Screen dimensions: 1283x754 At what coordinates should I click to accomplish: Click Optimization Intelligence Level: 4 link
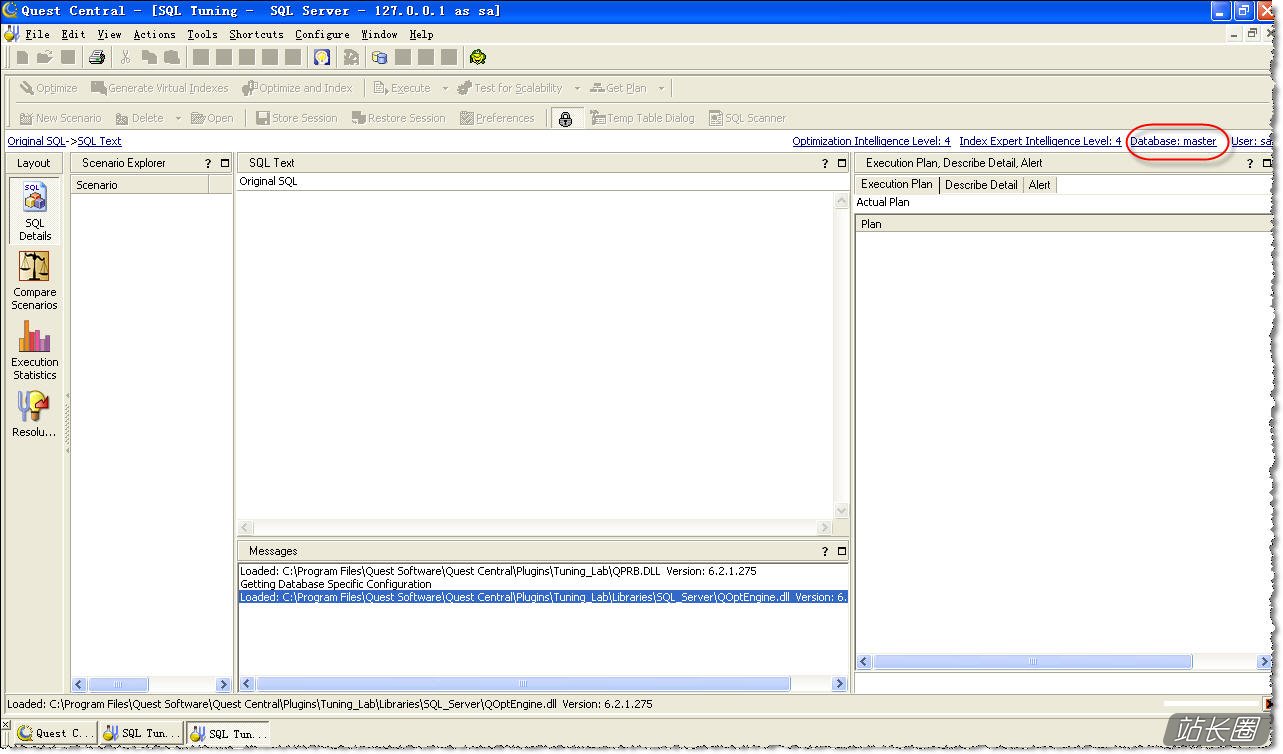point(871,141)
